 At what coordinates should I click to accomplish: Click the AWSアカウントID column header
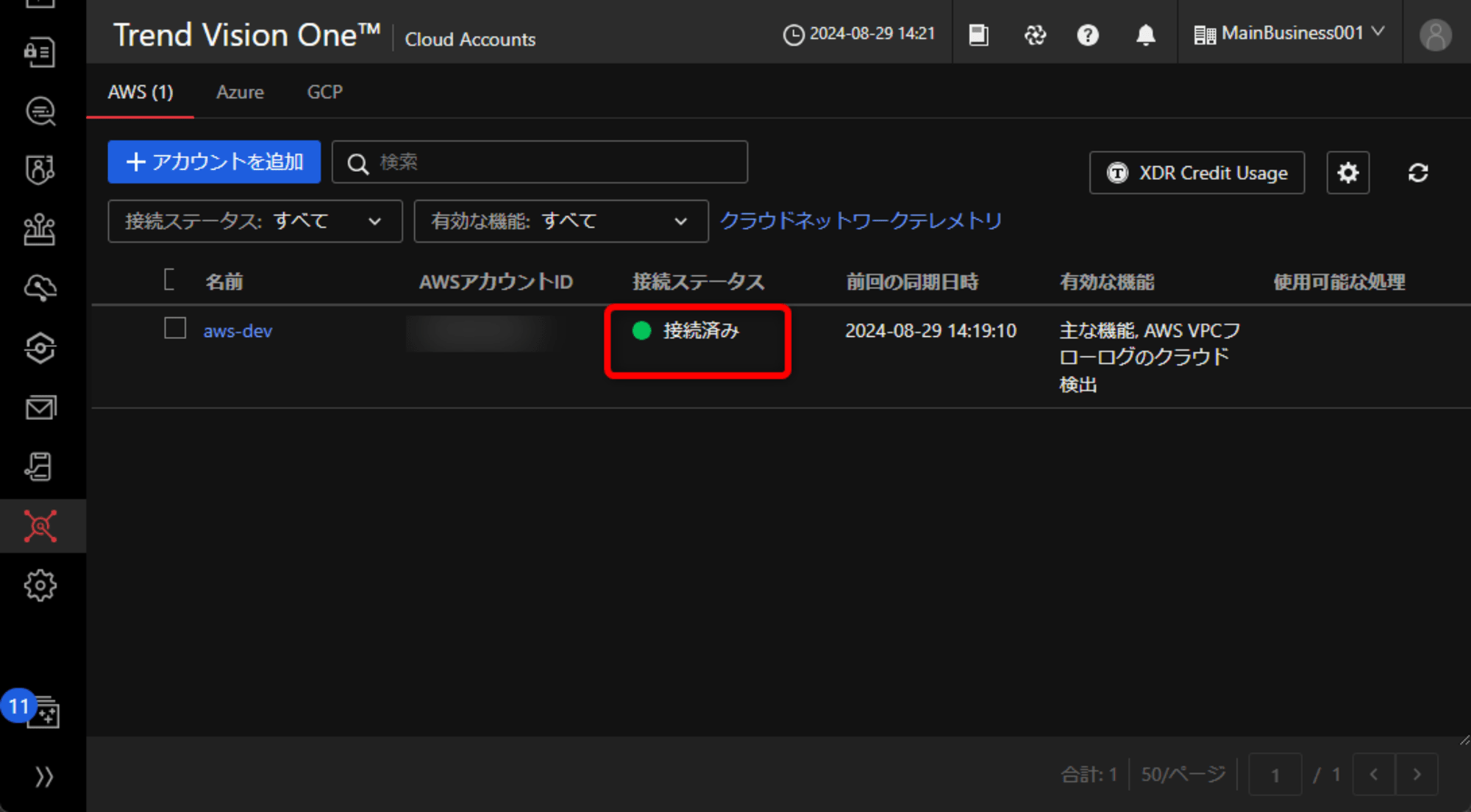[x=496, y=282]
